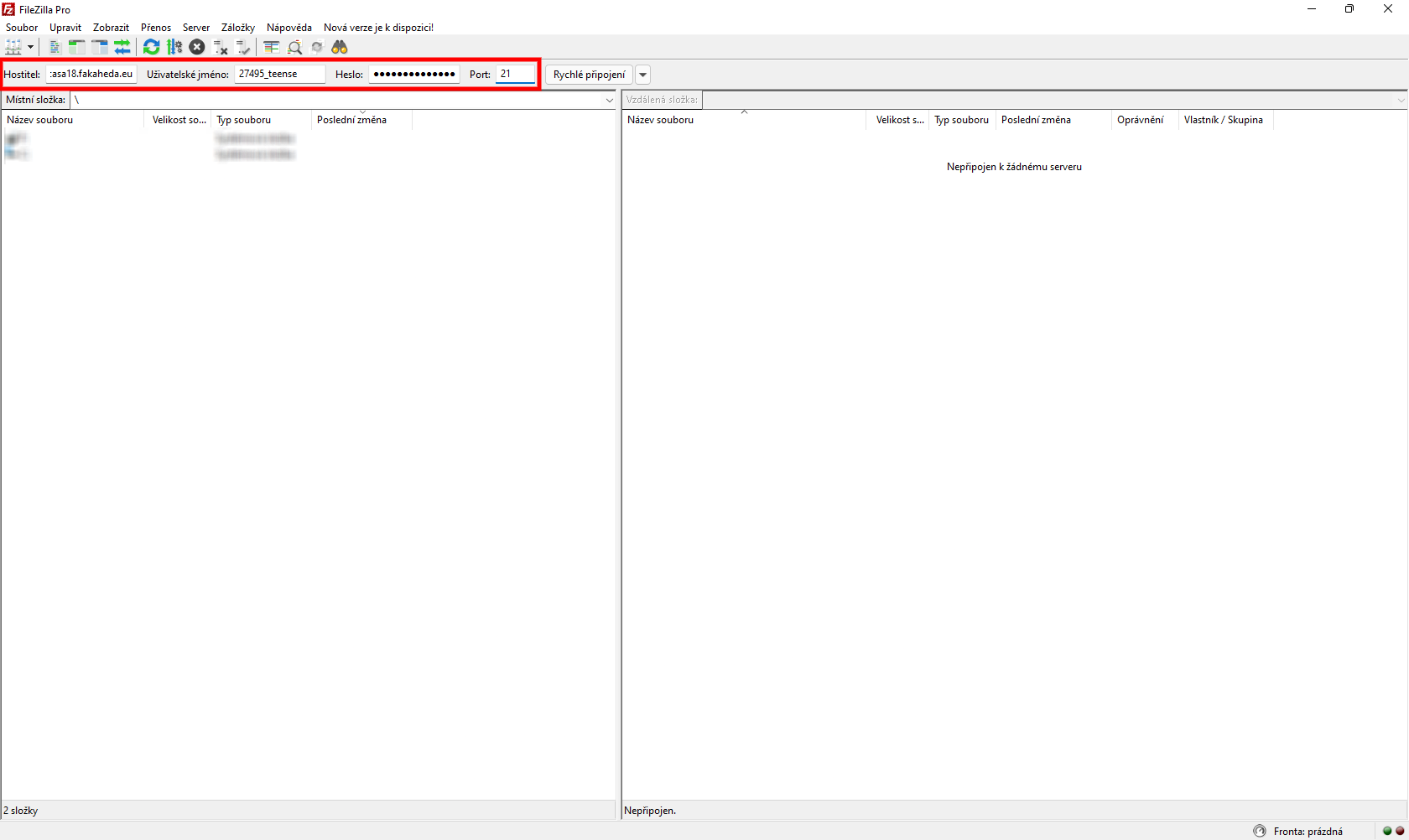Sort remote list by Vlastník / Skupina
The width and height of the screenshot is (1409, 840).
click(1226, 120)
